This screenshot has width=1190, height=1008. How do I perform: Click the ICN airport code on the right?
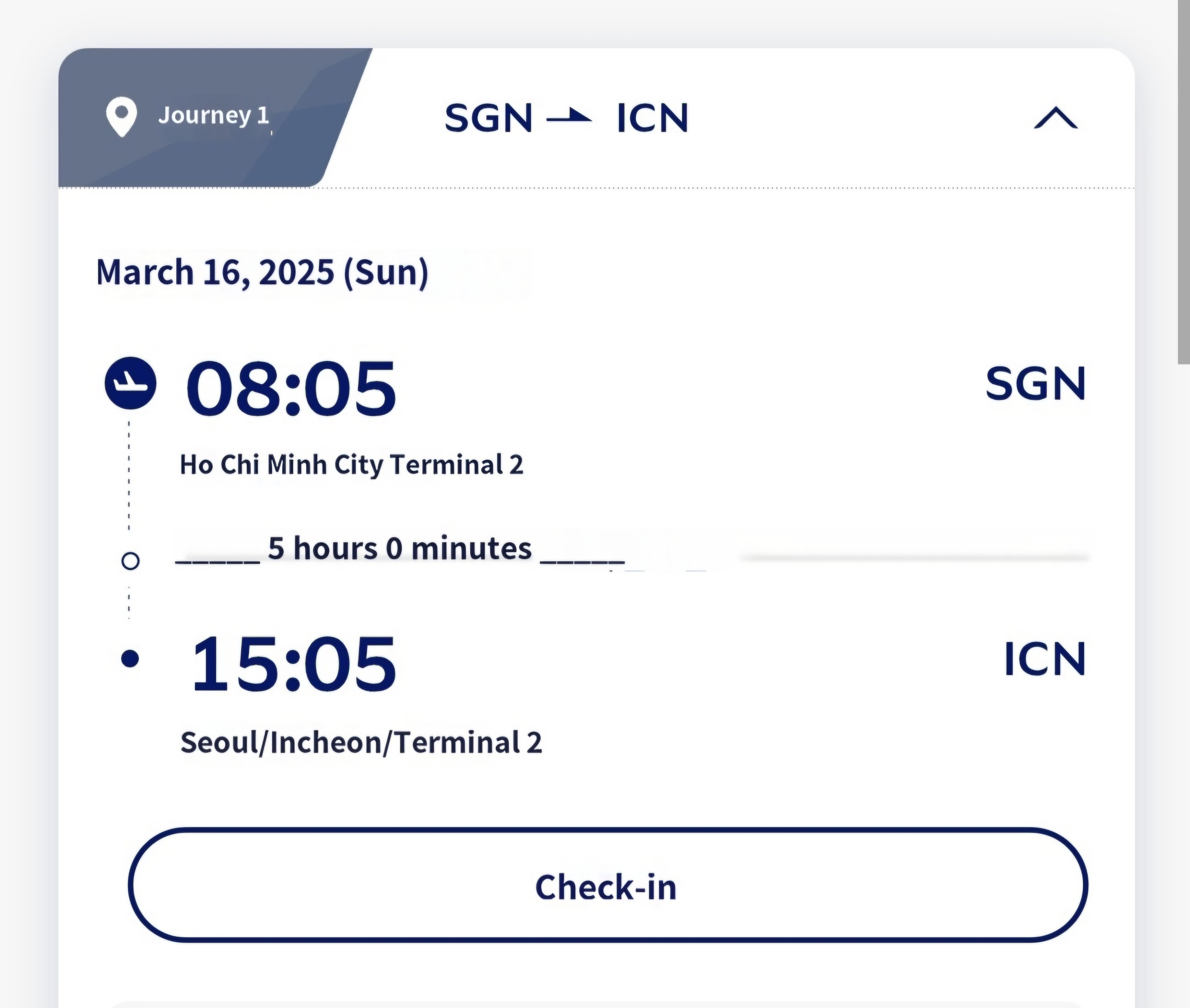[x=1044, y=659]
